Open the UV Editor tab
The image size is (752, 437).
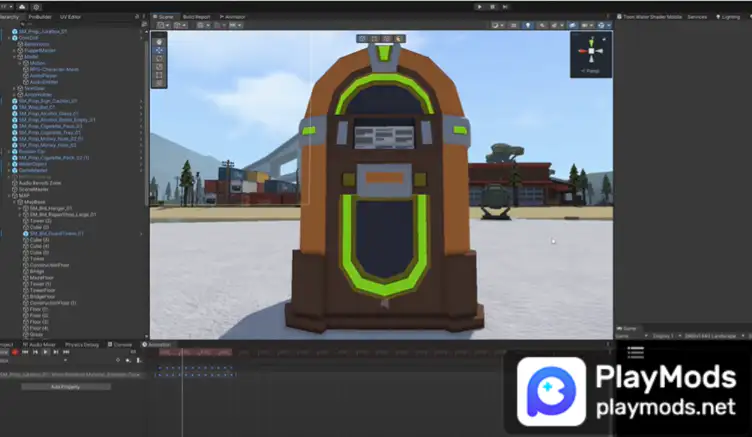pyautogui.click(x=70, y=17)
